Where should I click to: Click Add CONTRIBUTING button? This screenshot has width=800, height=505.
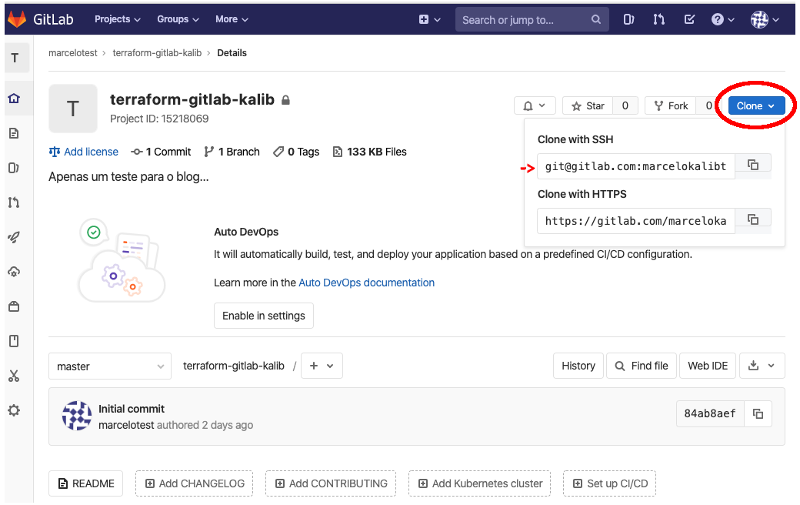point(331,483)
